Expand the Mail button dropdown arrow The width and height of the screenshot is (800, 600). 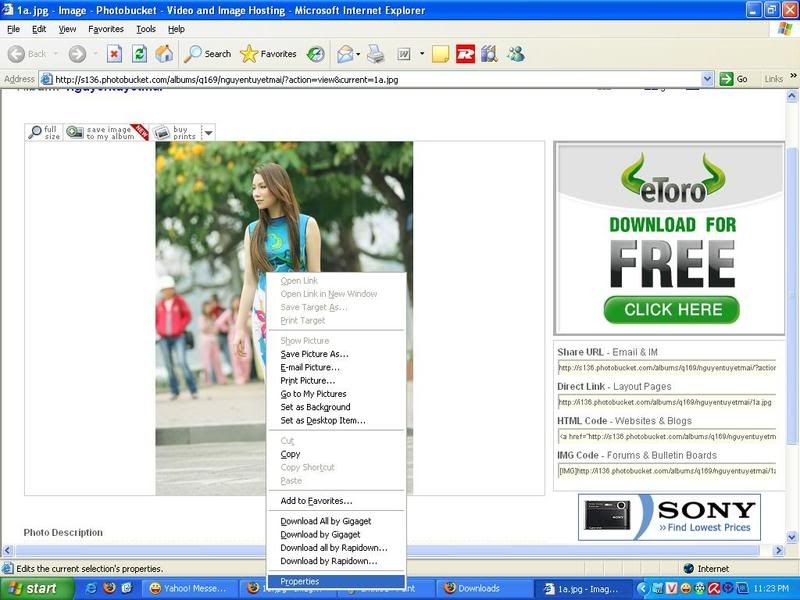pyautogui.click(x=358, y=54)
